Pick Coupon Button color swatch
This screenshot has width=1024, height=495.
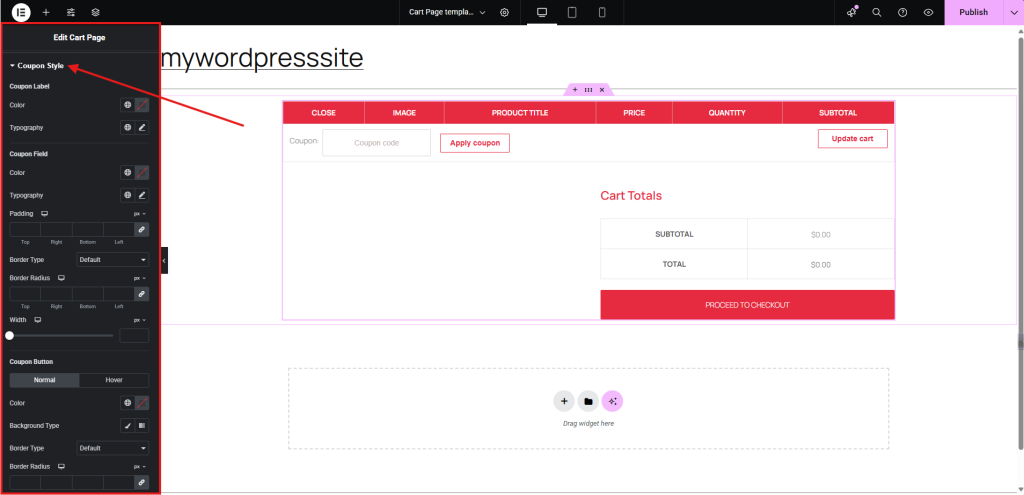[142, 403]
